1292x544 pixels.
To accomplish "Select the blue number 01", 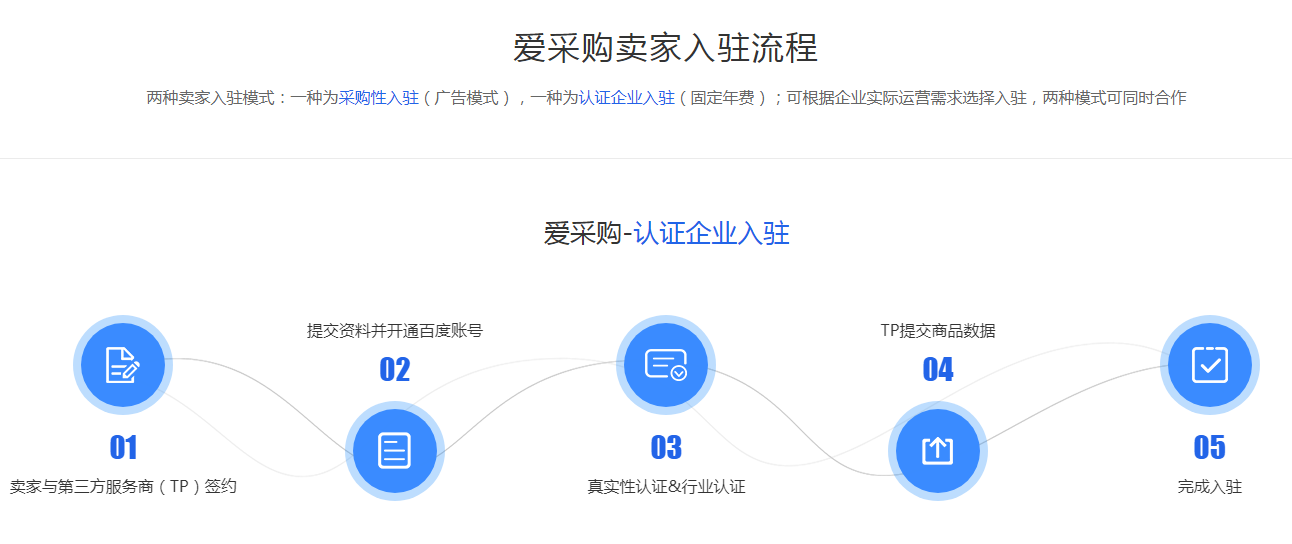I will pos(123,447).
